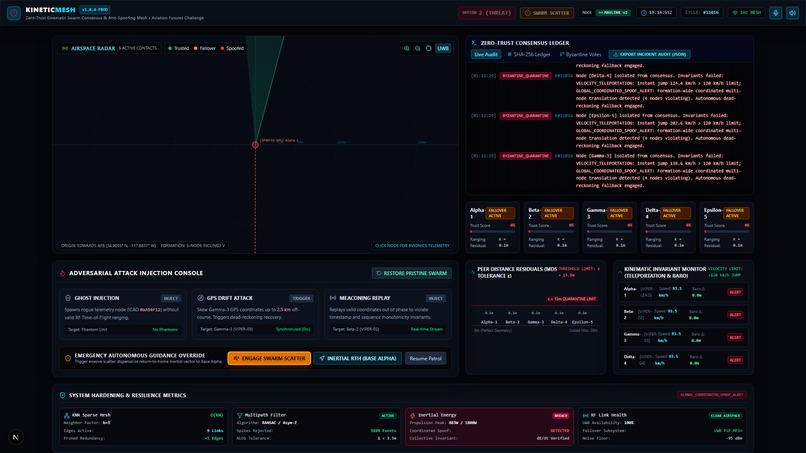This screenshot has width=806, height=453.
Task: Open the Delta-4 trust score card
Action: 668,228
